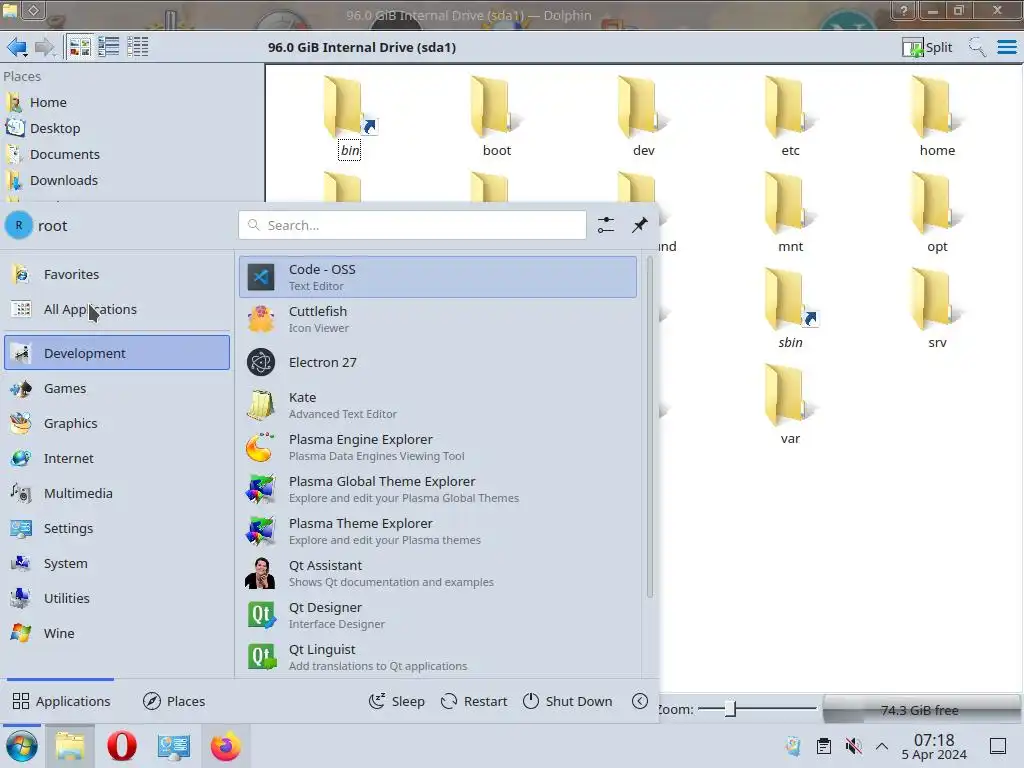
Task: Focus the launcher Search field
Action: pos(412,225)
